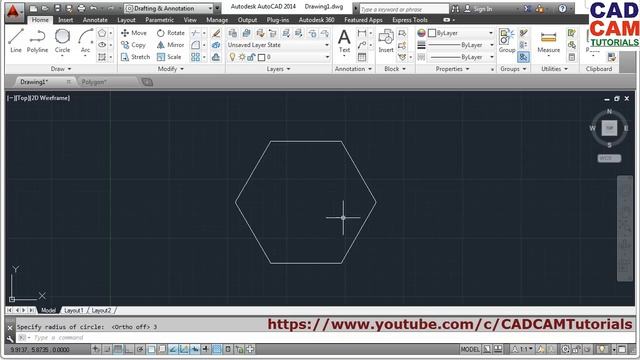Expand the Draw panel
Image resolution: width=640 pixels, height=360 pixels.
pyautogui.click(x=61, y=69)
